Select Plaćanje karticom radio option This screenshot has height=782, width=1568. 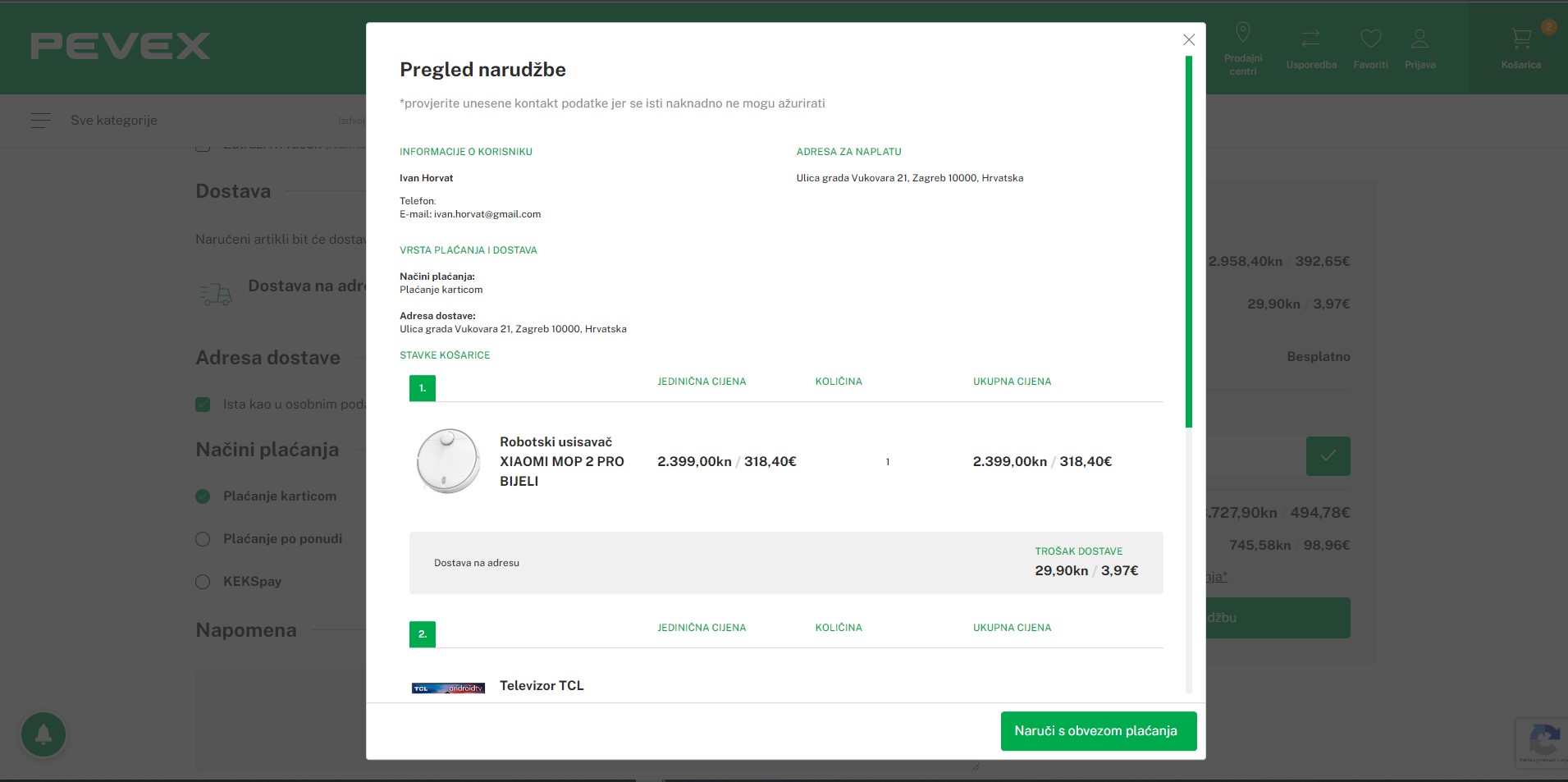203,496
